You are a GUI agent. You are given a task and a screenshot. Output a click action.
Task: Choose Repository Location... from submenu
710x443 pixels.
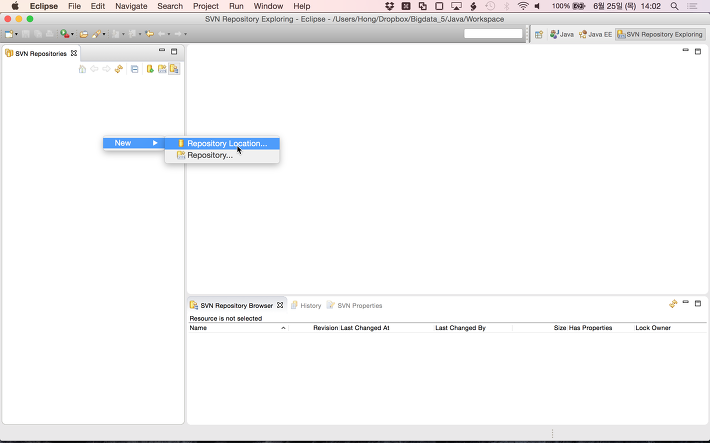(x=222, y=143)
